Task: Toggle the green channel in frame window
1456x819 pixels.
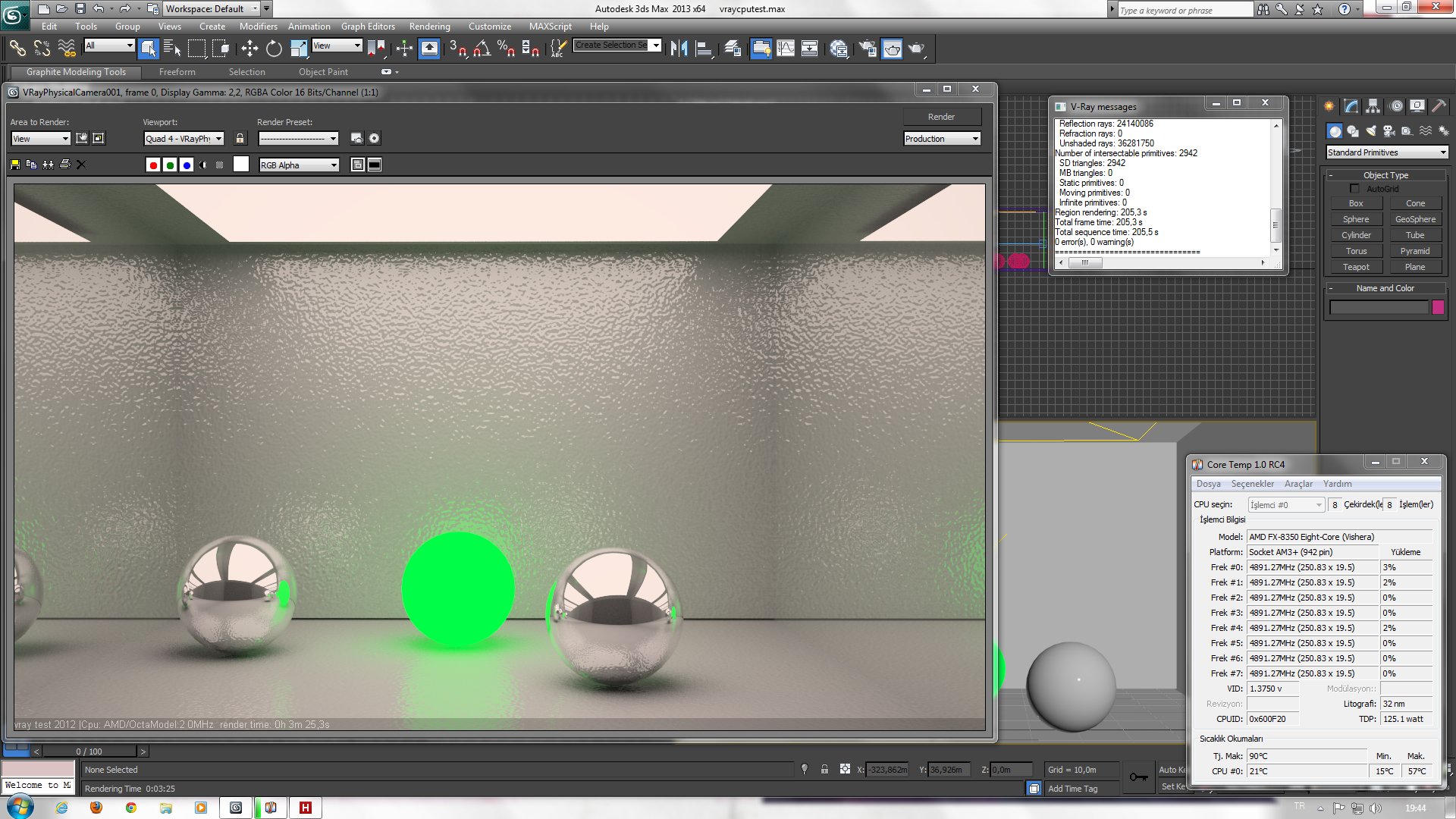Action: pos(170,165)
